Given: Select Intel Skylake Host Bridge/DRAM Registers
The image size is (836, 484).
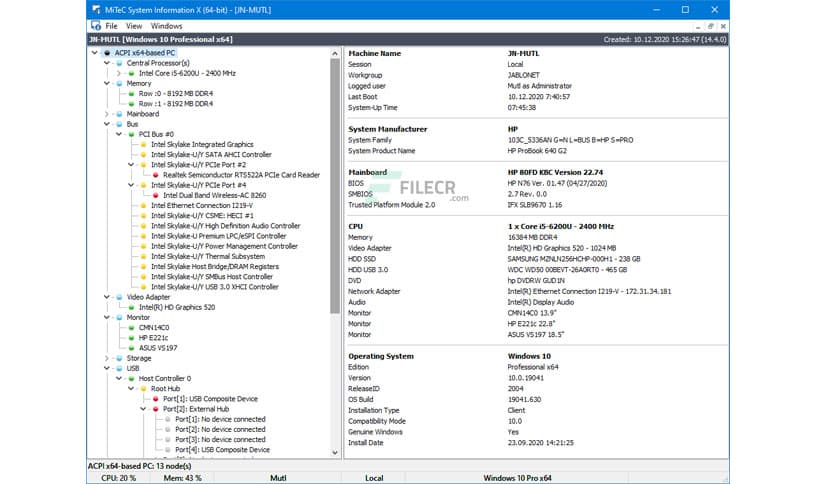Looking at the screenshot, I should (215, 267).
